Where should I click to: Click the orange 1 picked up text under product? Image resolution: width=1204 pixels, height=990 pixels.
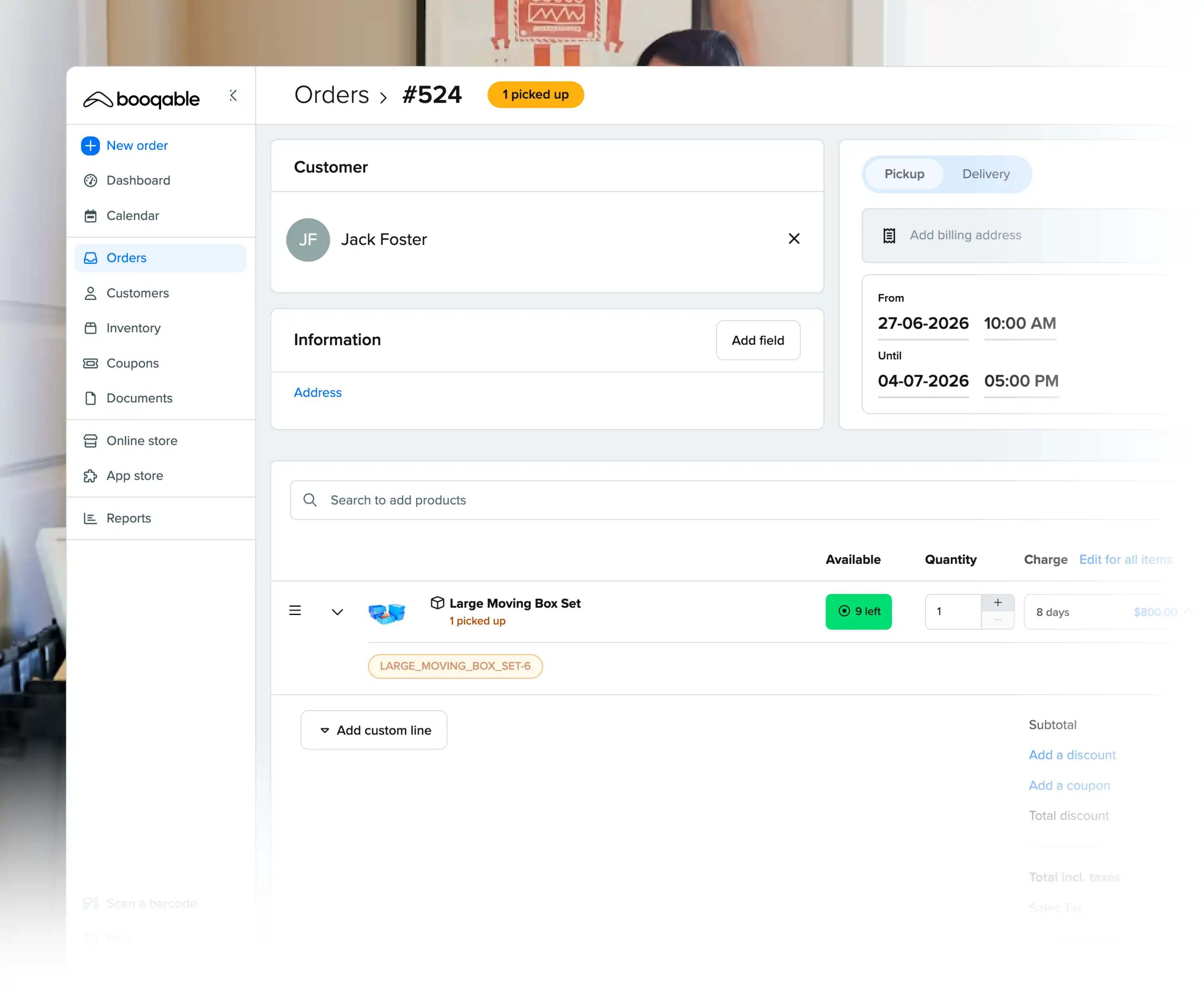477,621
